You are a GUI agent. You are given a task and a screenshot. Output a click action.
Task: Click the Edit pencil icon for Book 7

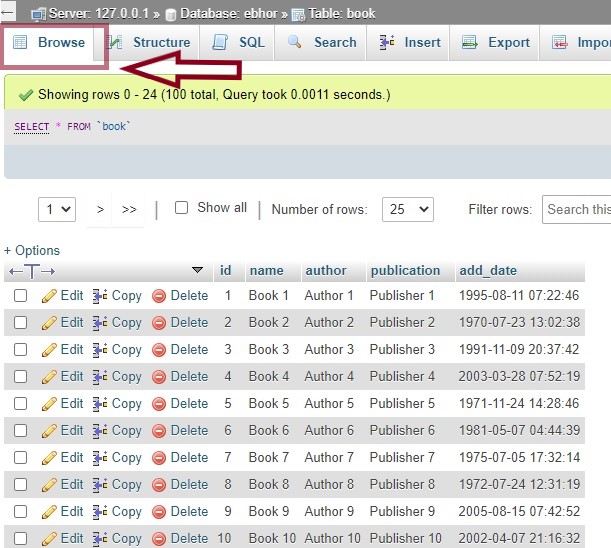(49, 458)
